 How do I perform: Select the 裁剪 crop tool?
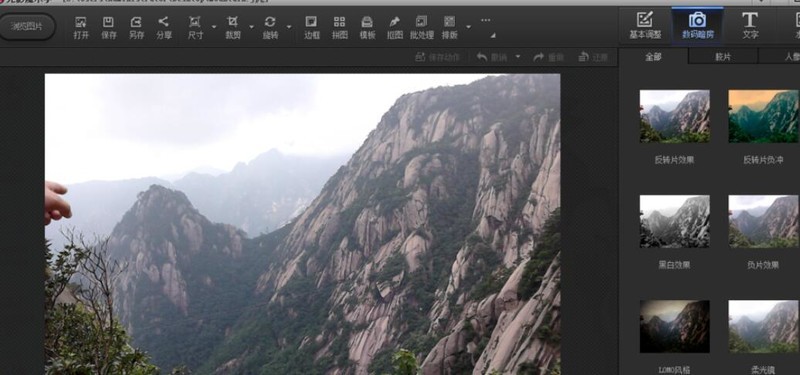pyautogui.click(x=233, y=28)
